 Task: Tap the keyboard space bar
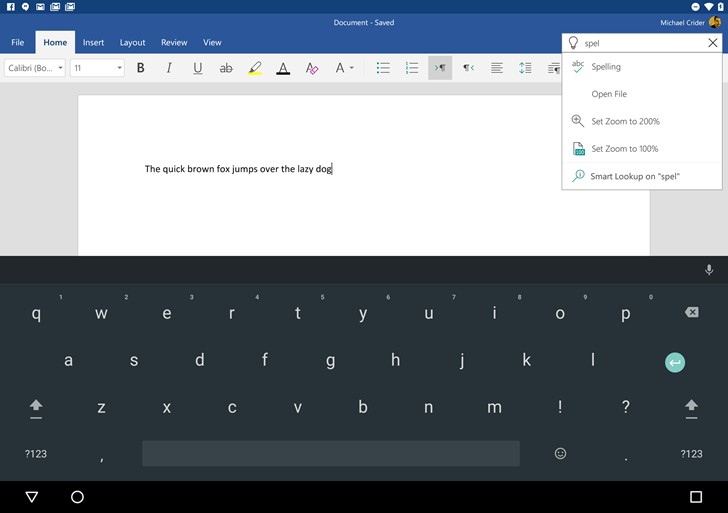pyautogui.click(x=331, y=454)
